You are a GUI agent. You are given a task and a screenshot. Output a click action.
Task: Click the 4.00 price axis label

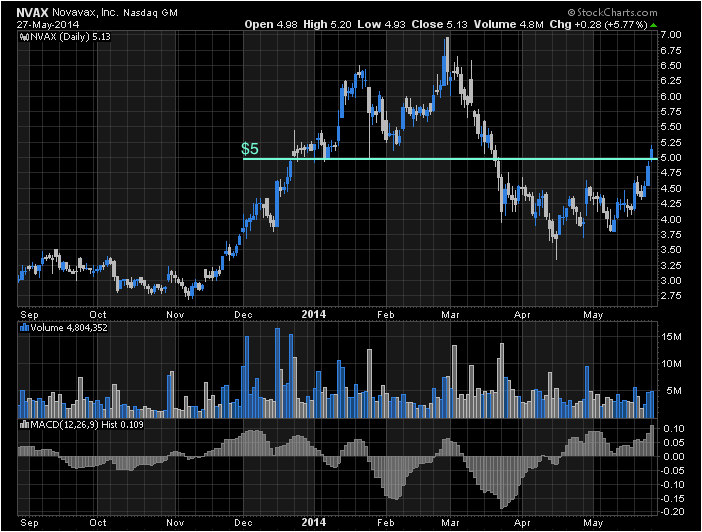(x=671, y=219)
